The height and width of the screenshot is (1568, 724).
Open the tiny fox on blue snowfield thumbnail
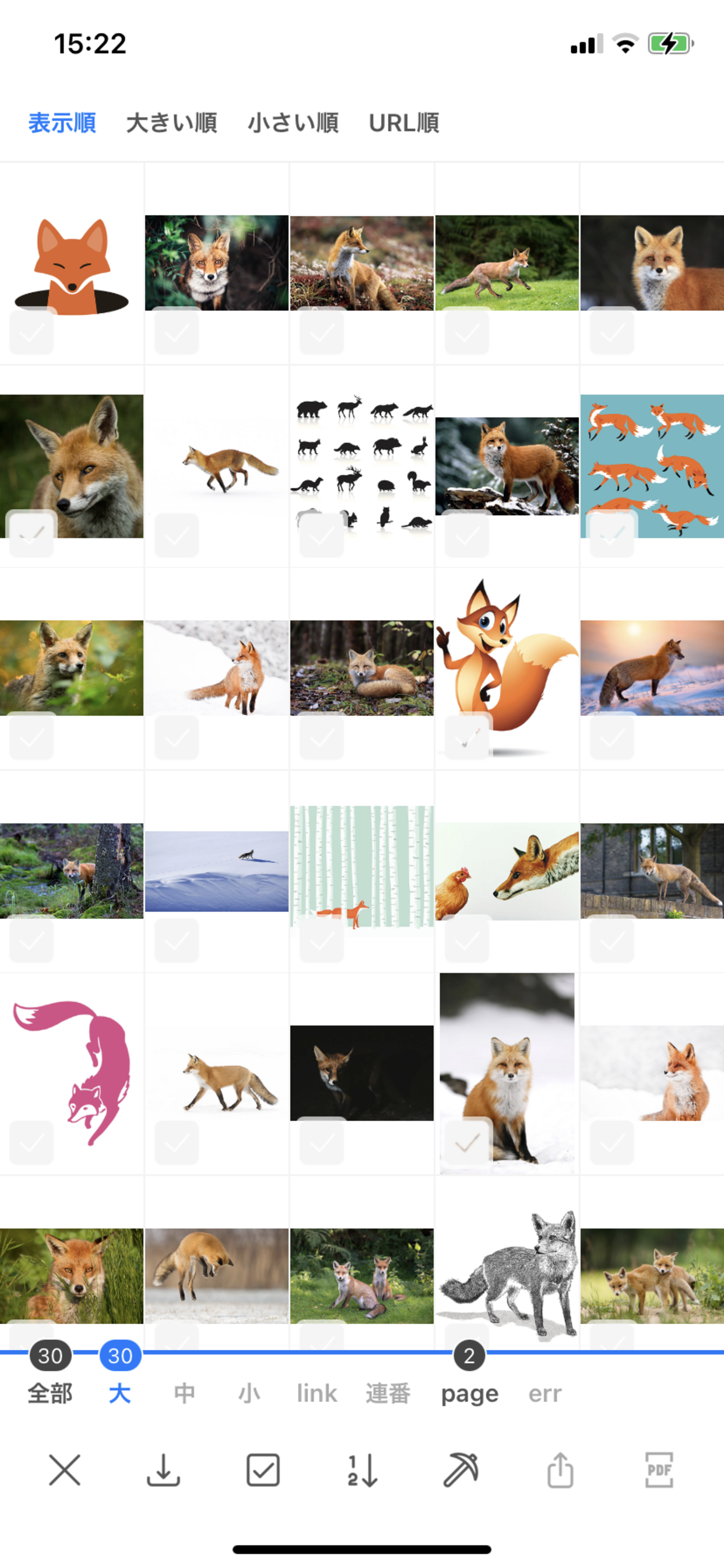pos(217,871)
